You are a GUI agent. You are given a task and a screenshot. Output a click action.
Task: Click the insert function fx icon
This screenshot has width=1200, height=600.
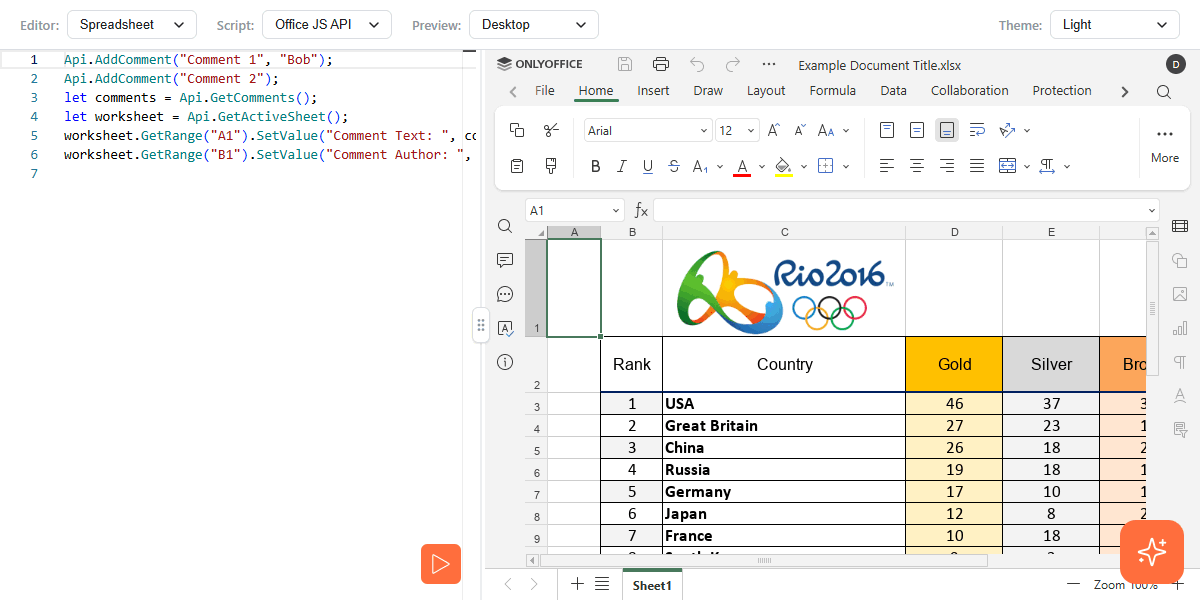(x=641, y=211)
